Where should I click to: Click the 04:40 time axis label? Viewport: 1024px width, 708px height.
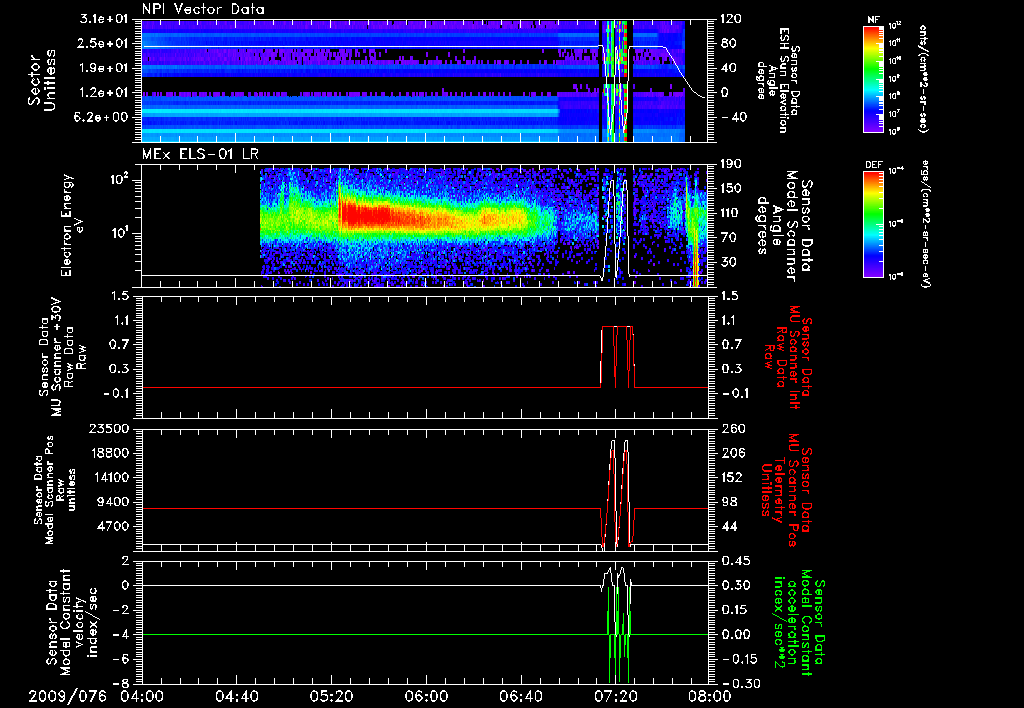point(236,696)
